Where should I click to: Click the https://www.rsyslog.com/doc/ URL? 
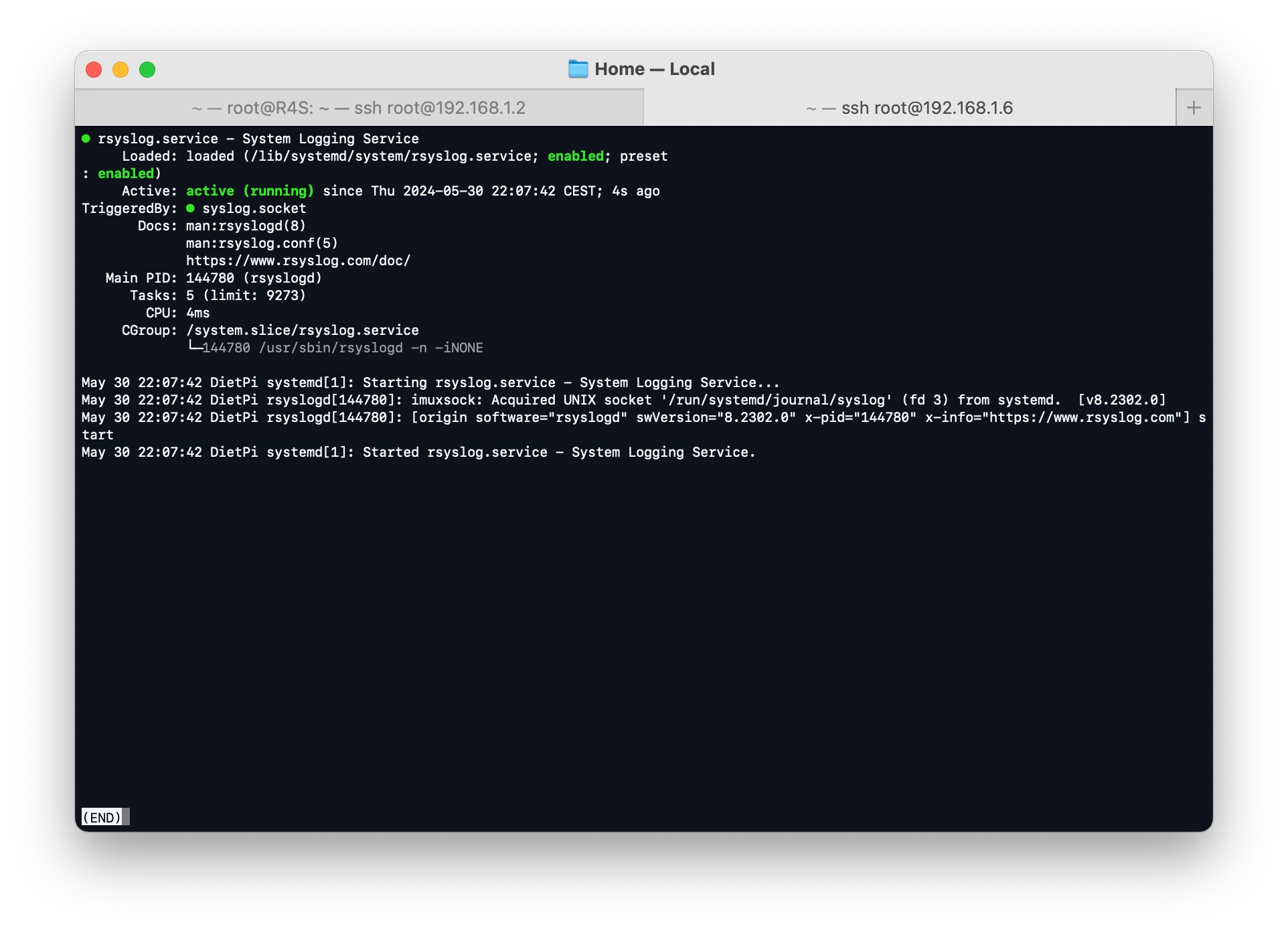point(298,261)
